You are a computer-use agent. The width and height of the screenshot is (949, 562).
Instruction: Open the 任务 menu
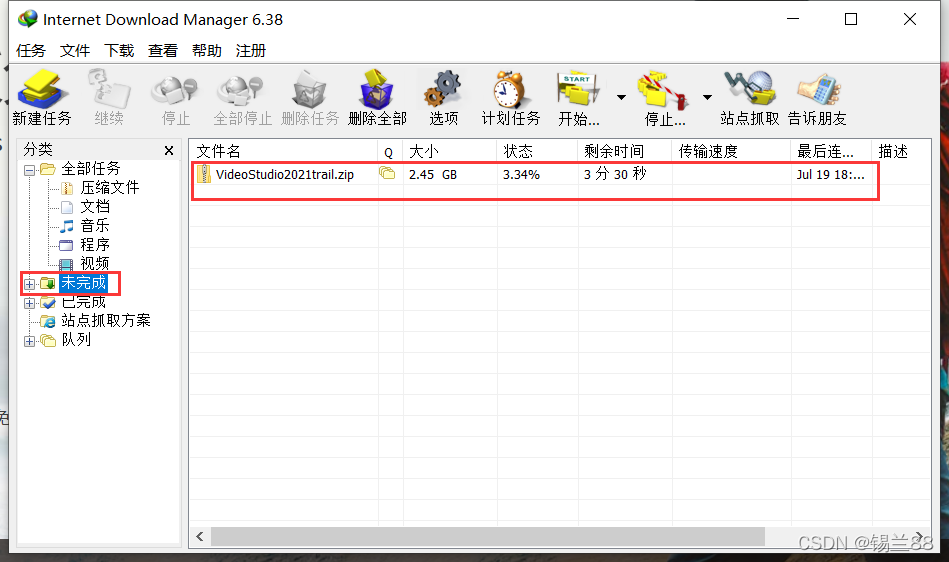31,51
